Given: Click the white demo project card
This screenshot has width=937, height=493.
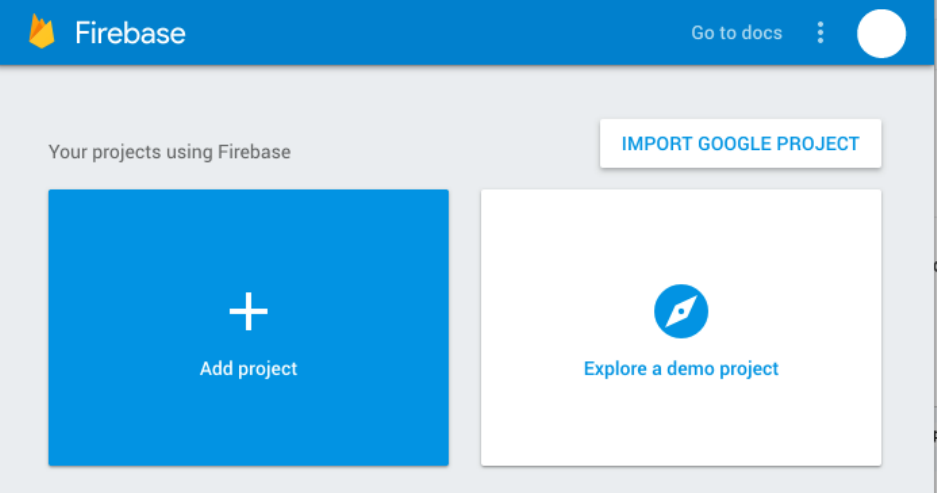Looking at the screenshot, I should click(681, 327).
